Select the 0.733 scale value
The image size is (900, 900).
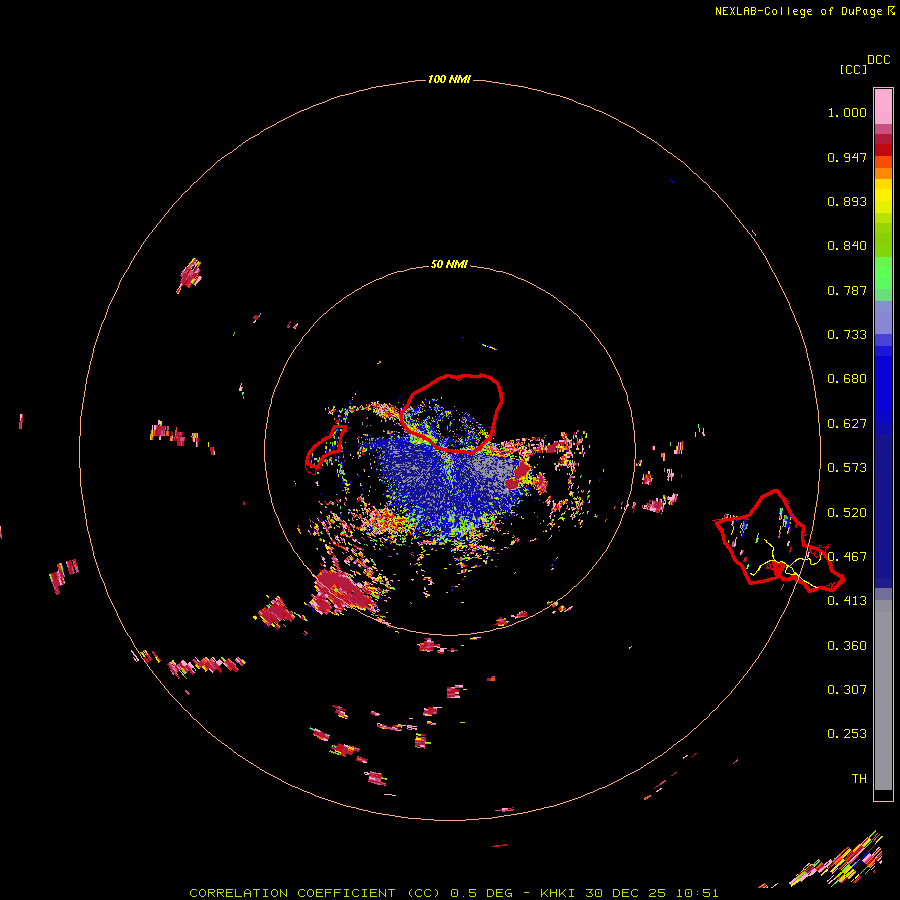[847, 335]
